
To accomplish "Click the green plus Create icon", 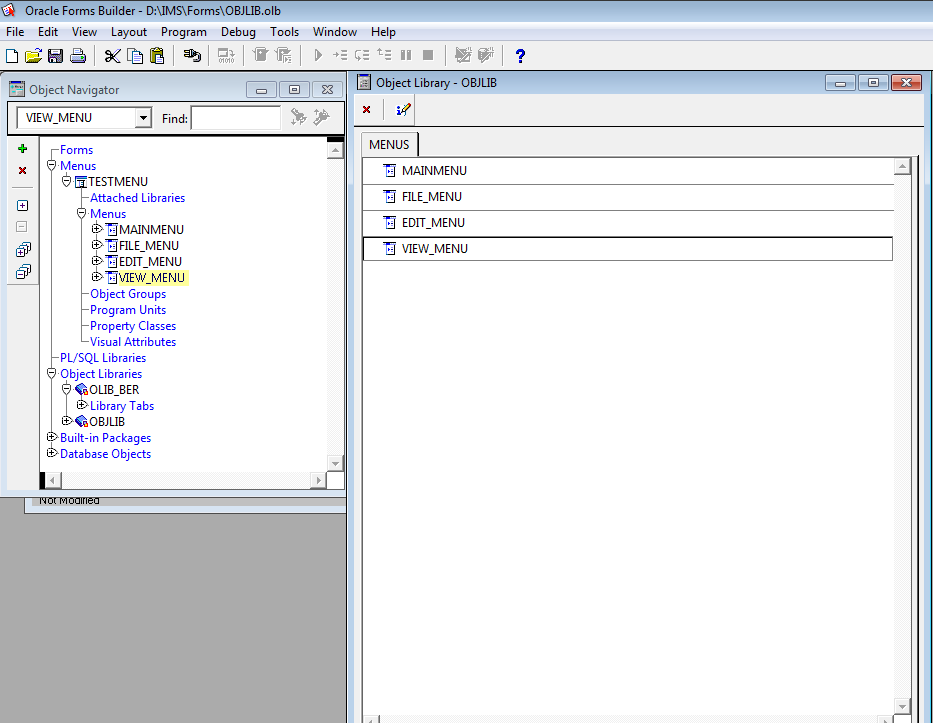I will click(23, 149).
